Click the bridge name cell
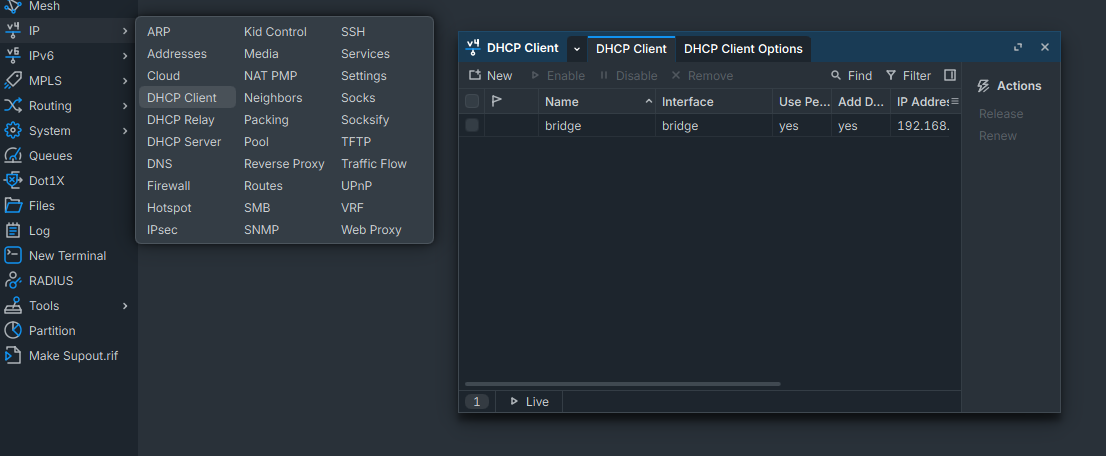The width and height of the screenshot is (1106, 456). [x=597, y=126]
